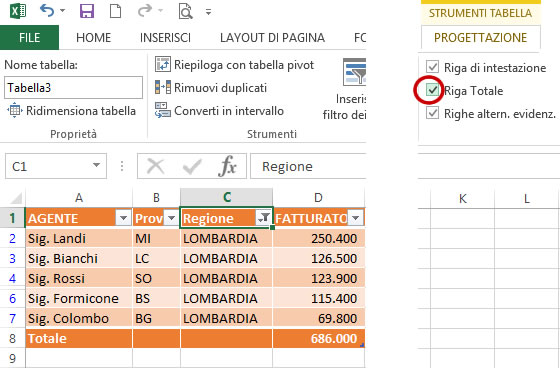Screen dimensions: 560x368
Task: Click the Insert Slicer filter icon
Action: click(354, 72)
